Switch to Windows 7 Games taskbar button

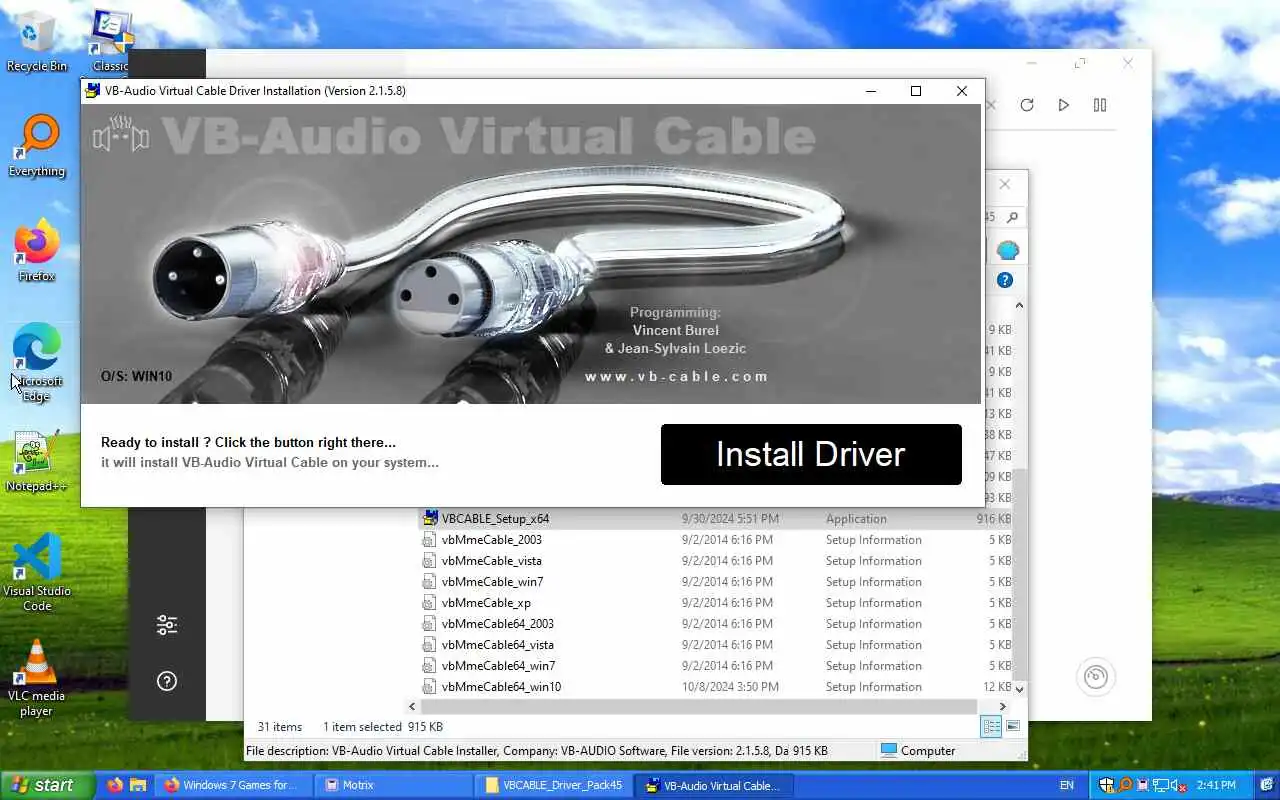pos(232,785)
